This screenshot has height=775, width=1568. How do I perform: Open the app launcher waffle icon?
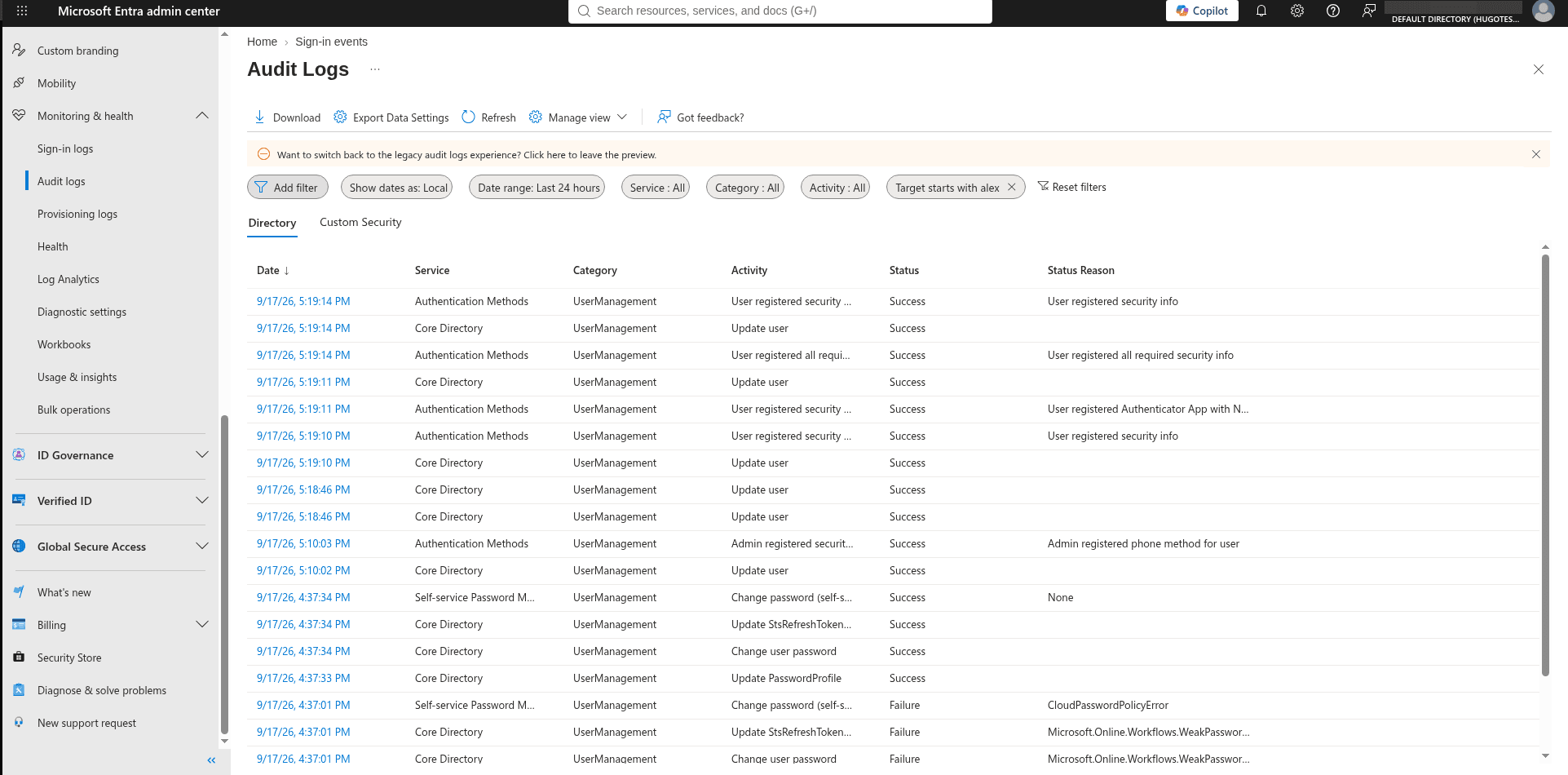22,11
